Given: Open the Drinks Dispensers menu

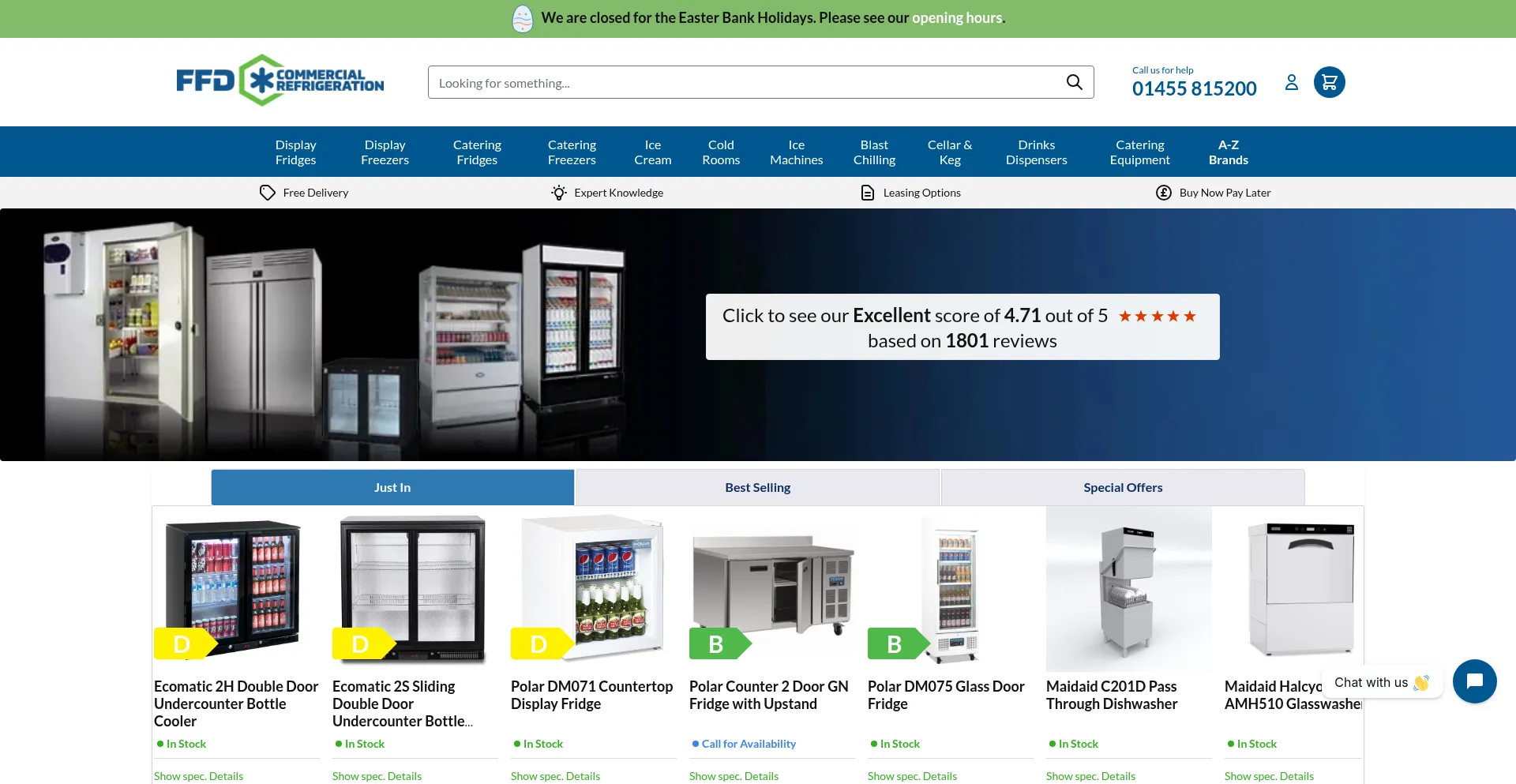Looking at the screenshot, I should (1036, 152).
